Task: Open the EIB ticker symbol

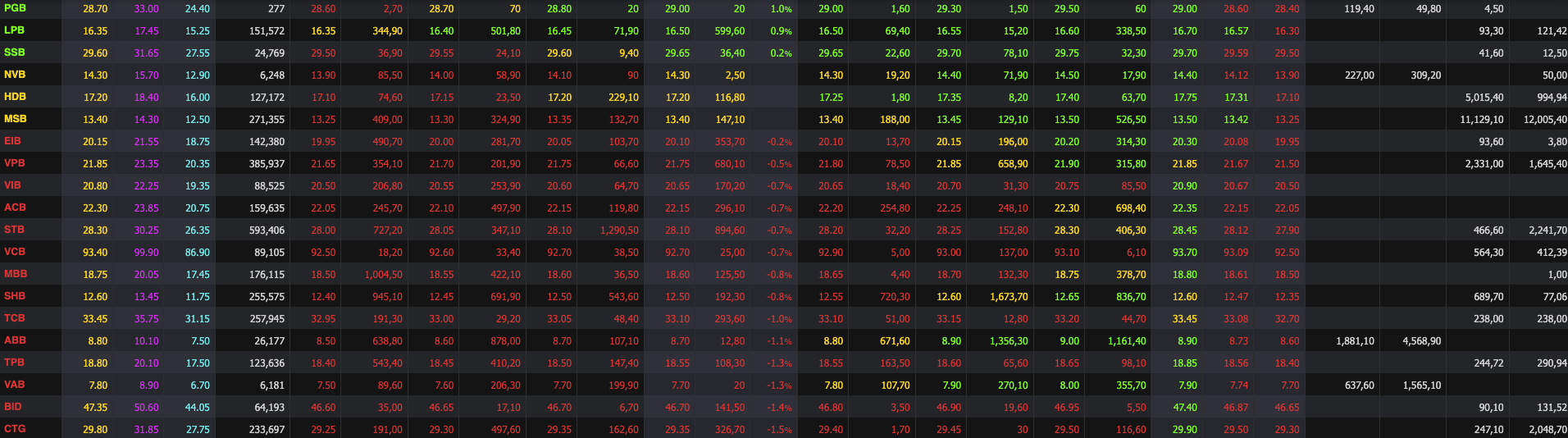Action: point(12,141)
